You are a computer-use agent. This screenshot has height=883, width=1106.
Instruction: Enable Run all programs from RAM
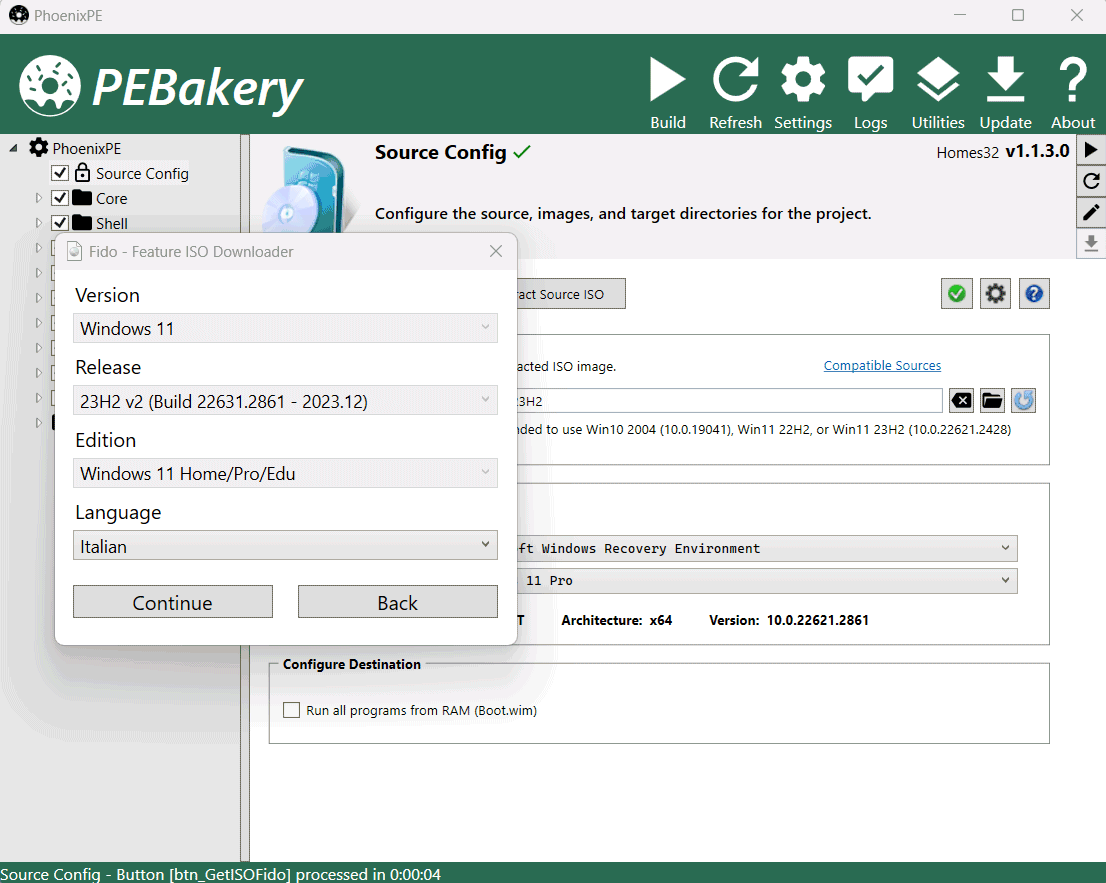pyautogui.click(x=291, y=710)
